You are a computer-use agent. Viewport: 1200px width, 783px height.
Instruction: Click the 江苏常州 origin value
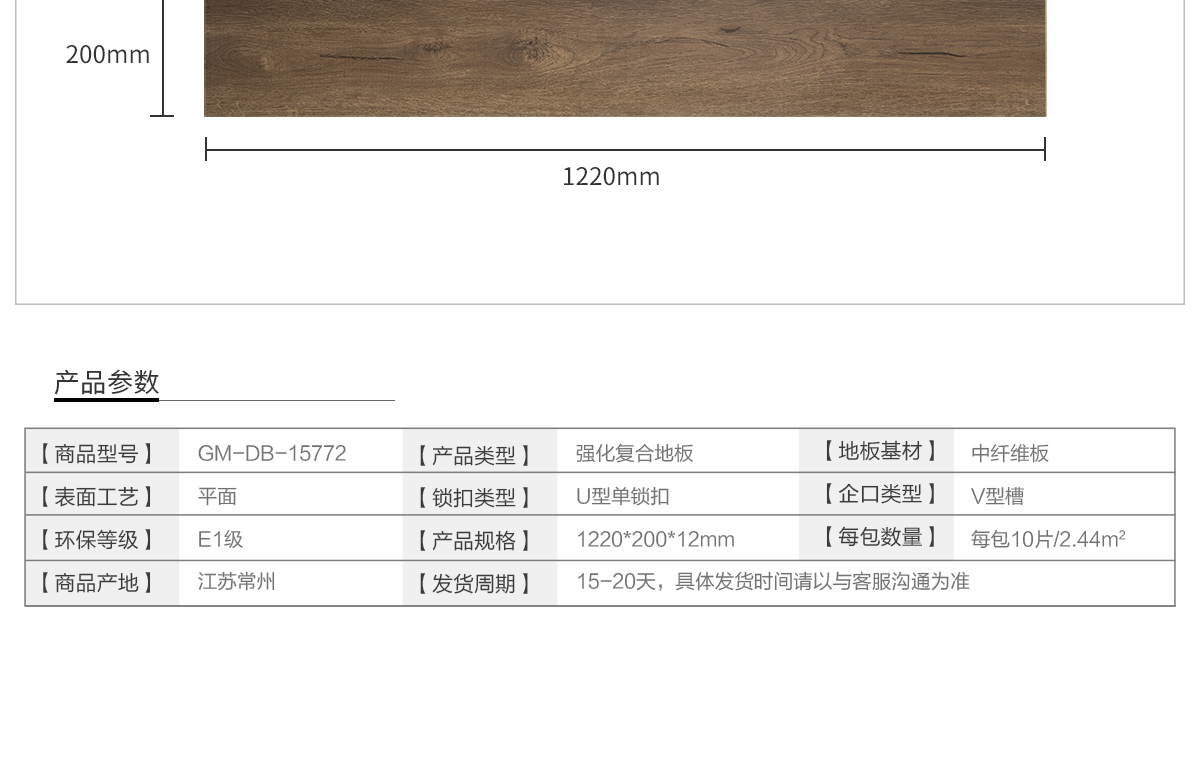pos(236,582)
